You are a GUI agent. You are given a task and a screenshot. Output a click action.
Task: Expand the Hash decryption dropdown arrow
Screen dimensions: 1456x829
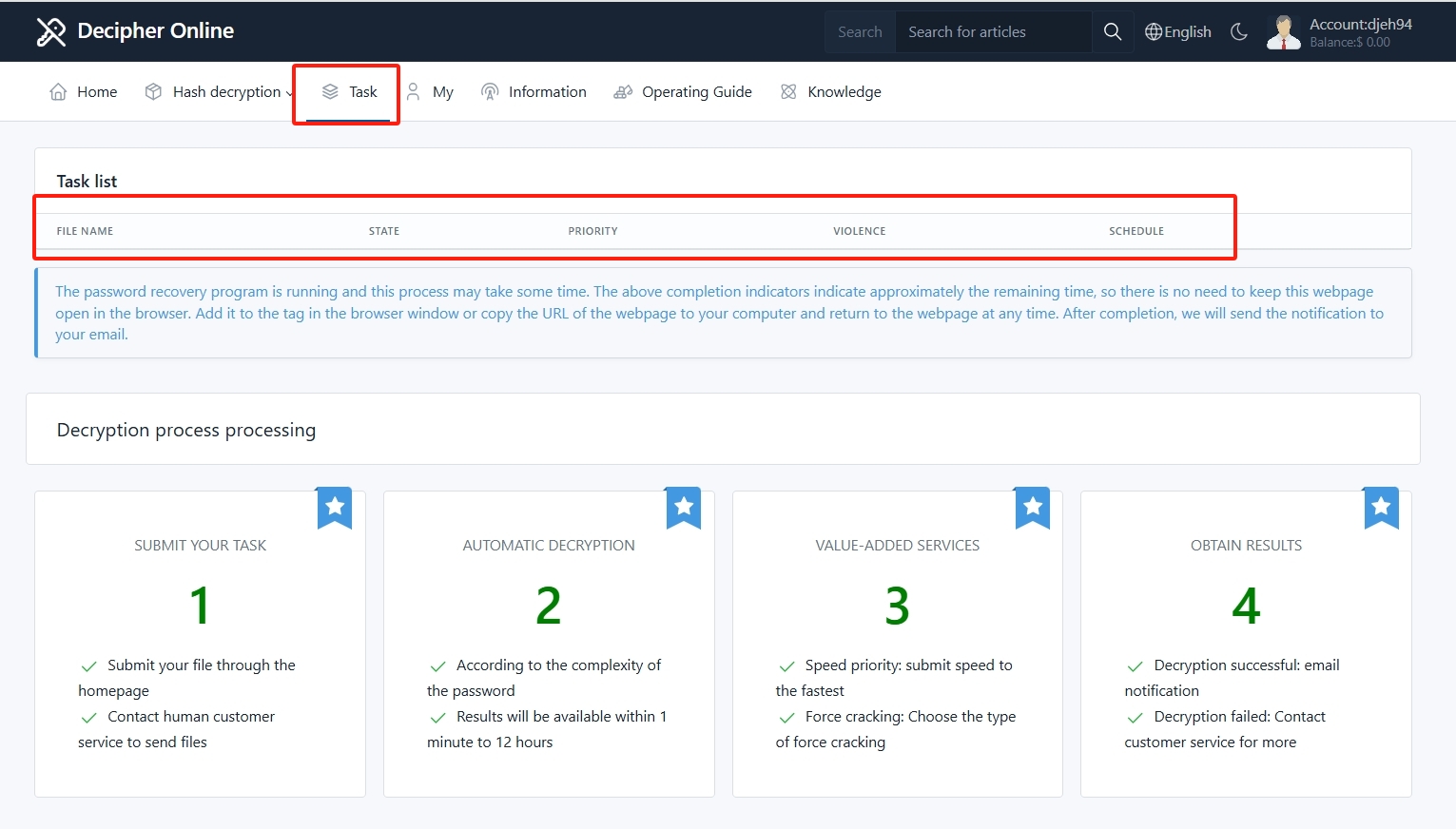[x=289, y=93]
